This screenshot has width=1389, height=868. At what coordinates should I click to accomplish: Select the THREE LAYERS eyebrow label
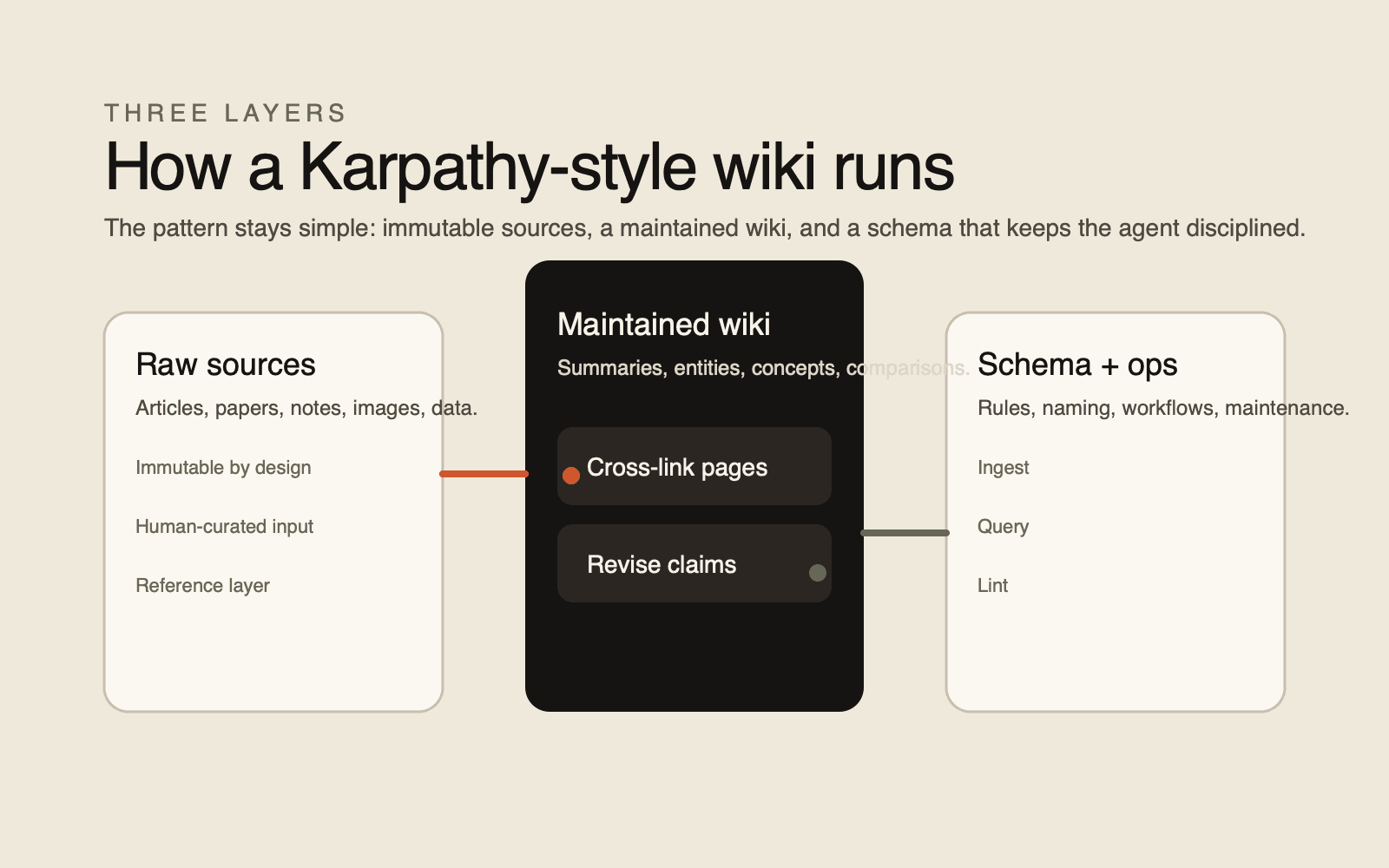[225, 112]
